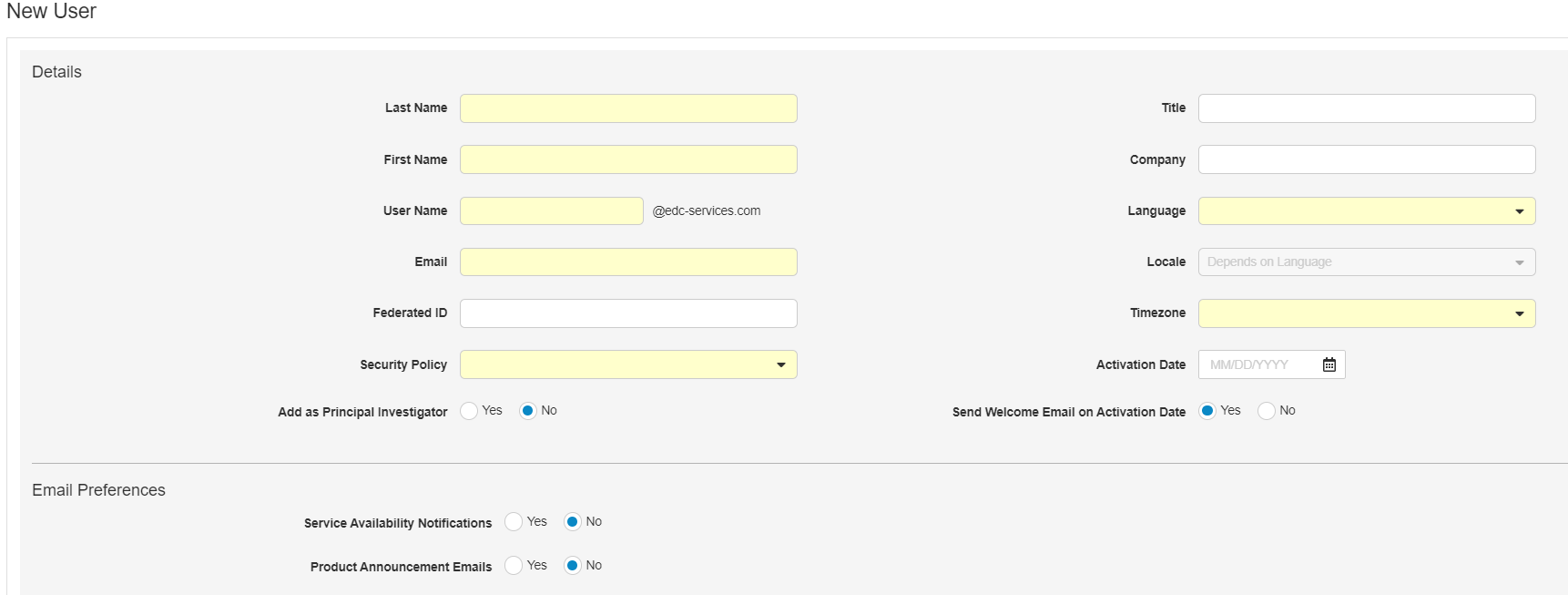Enable Product Announcement Emails with Yes
1568x595 pixels.
514,566
